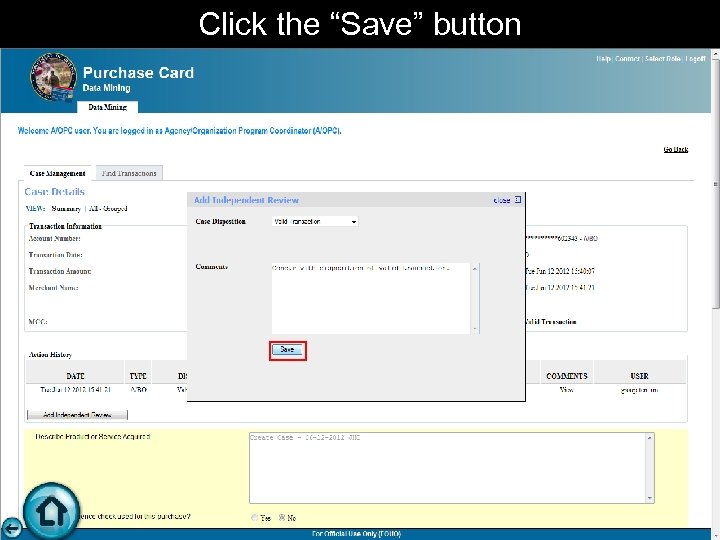Click the back arrow icon
Screen dimensions: 720x540
(x=11, y=527)
